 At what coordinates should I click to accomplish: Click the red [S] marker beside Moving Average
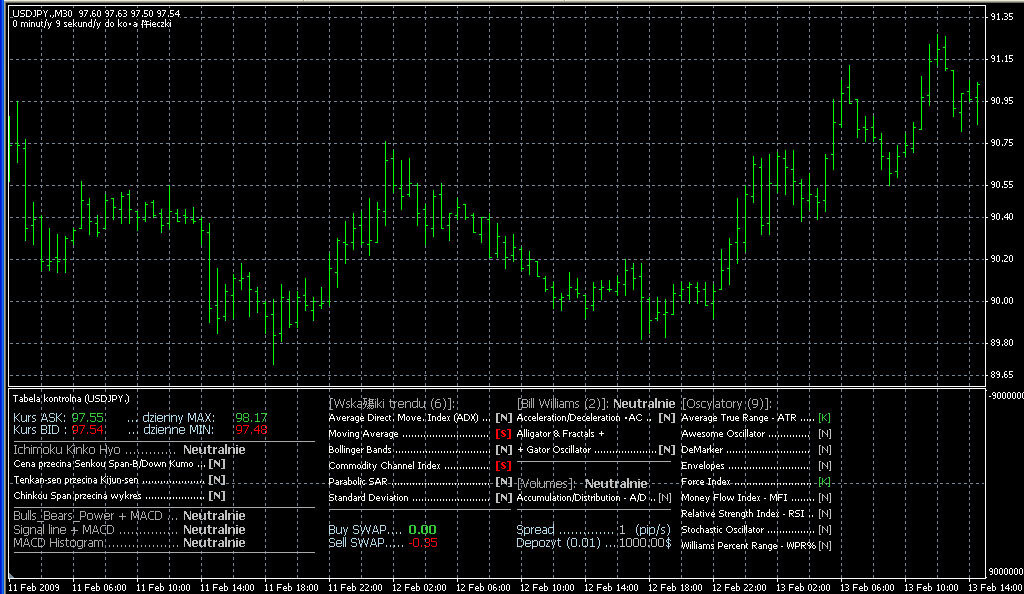(x=503, y=434)
